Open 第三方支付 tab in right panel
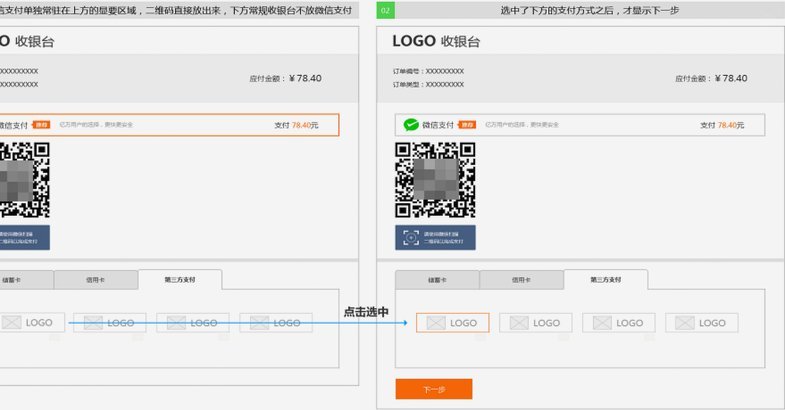The height and width of the screenshot is (410, 785). pyautogui.click(x=606, y=279)
